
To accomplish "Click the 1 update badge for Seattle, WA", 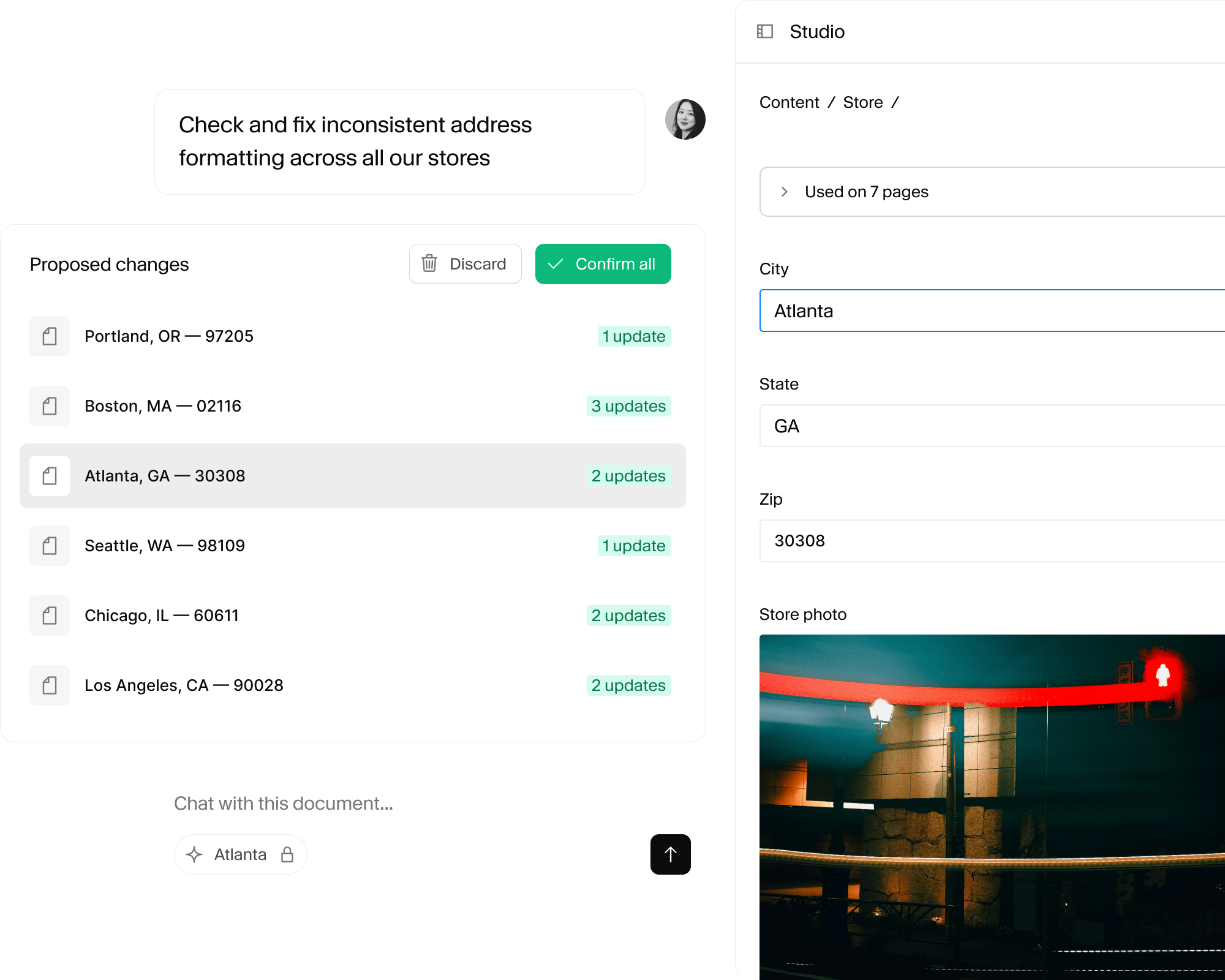I will 634,546.
